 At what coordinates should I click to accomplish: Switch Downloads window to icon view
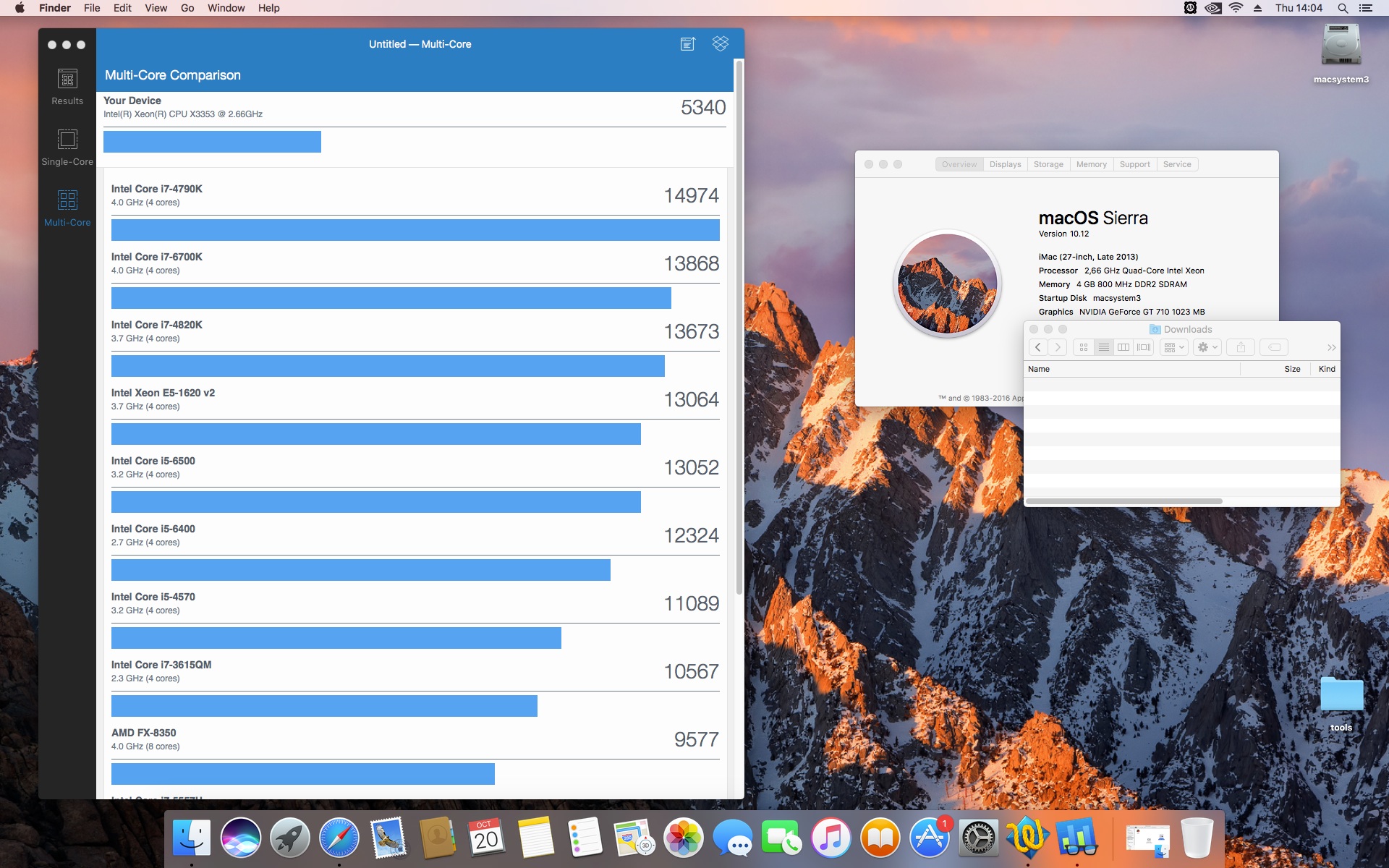point(1083,347)
